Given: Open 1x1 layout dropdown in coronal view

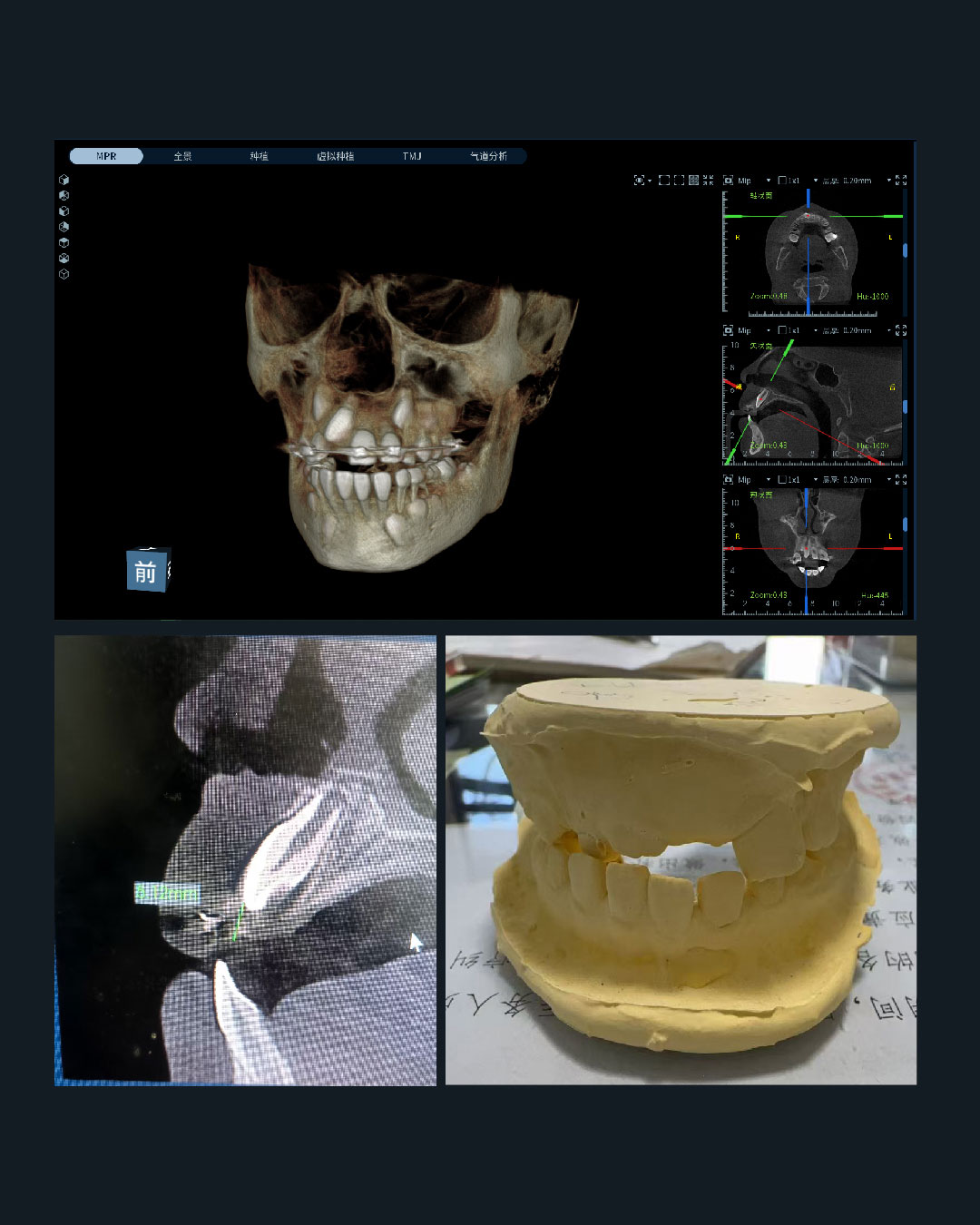Looking at the screenshot, I should [x=816, y=479].
